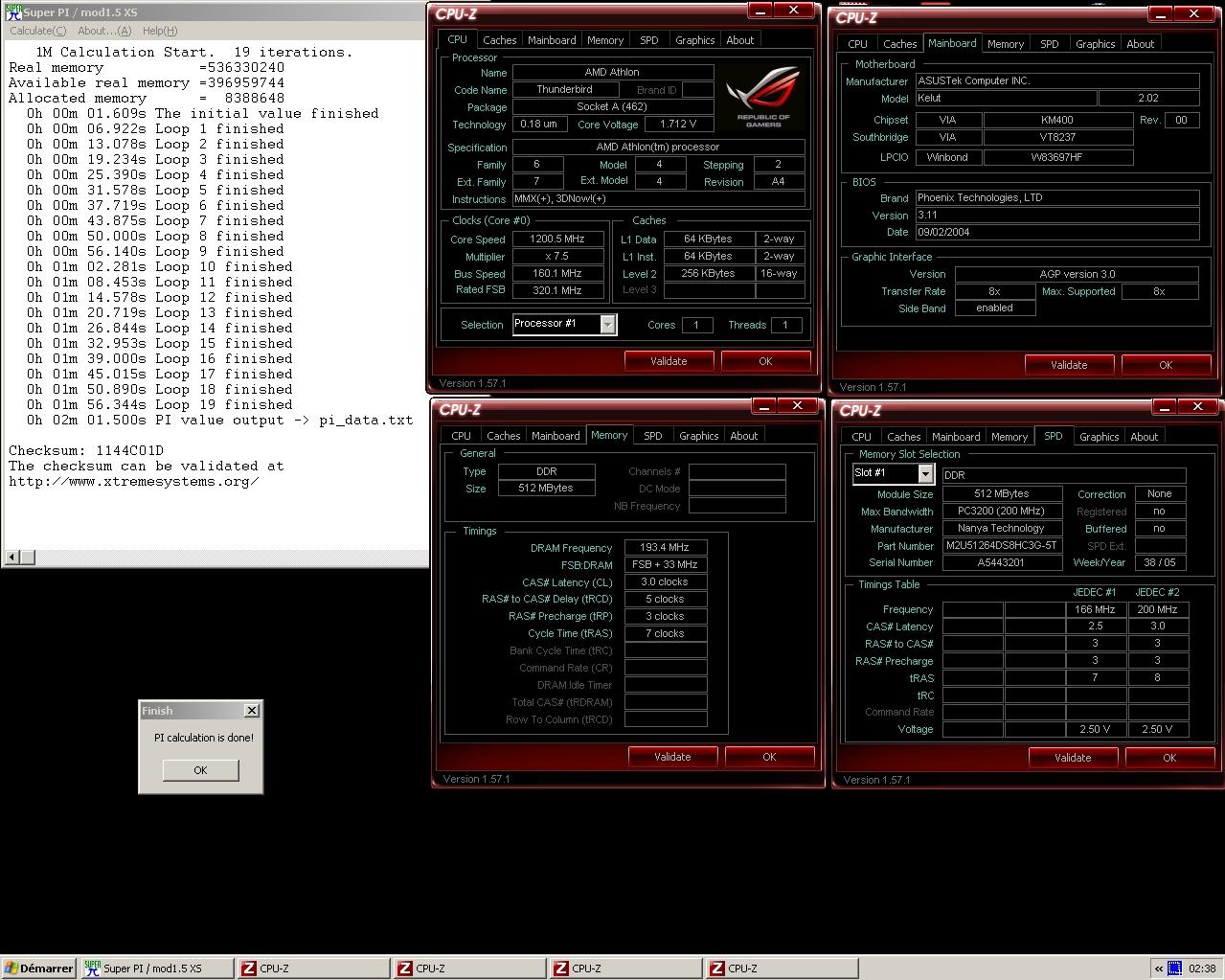Screen dimensions: 1225x980
Task: Click the Checksum 1144C01D line
Action: point(86,450)
